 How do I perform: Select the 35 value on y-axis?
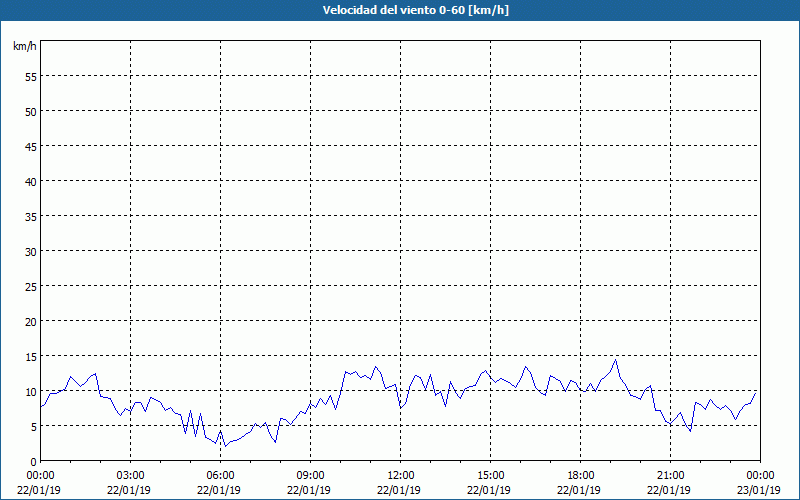pyautogui.click(x=31, y=216)
